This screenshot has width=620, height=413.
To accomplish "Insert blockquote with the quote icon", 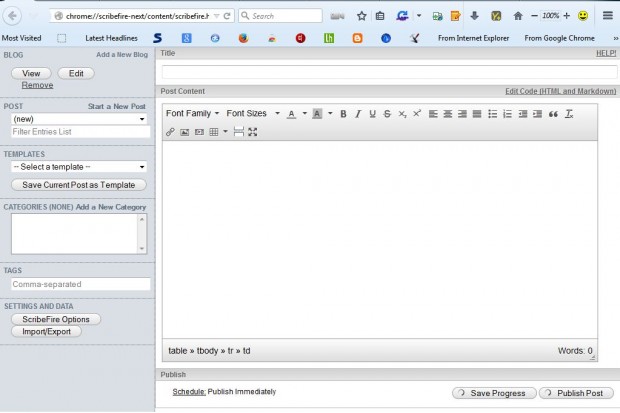I will [x=553, y=114].
